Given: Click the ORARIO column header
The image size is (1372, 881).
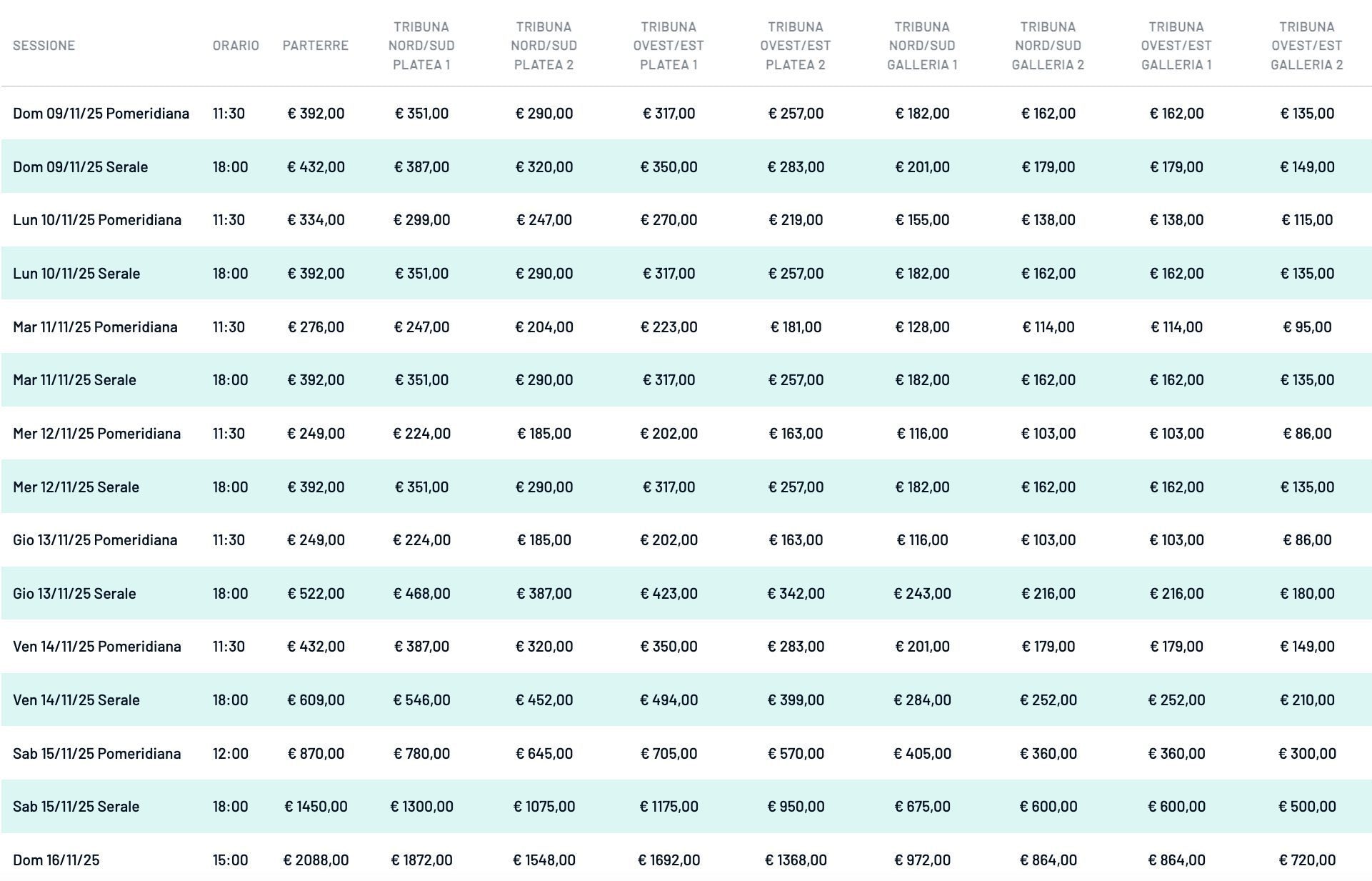Looking at the screenshot, I should [236, 45].
